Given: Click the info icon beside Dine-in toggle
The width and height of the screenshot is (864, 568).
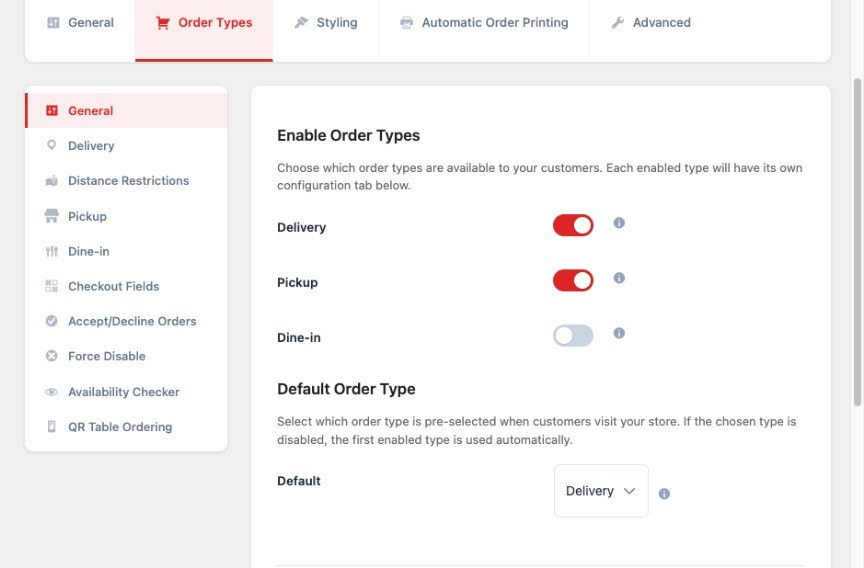Looking at the screenshot, I should [x=619, y=333].
